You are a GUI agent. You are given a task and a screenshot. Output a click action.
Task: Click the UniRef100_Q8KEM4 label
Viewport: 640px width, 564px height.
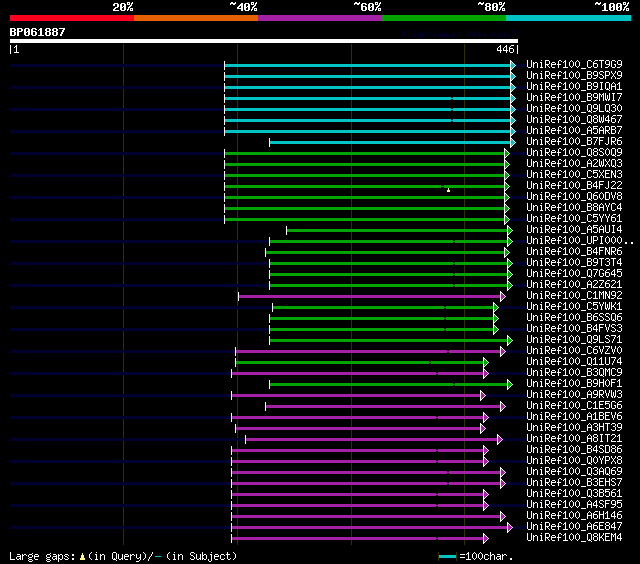coord(574,538)
